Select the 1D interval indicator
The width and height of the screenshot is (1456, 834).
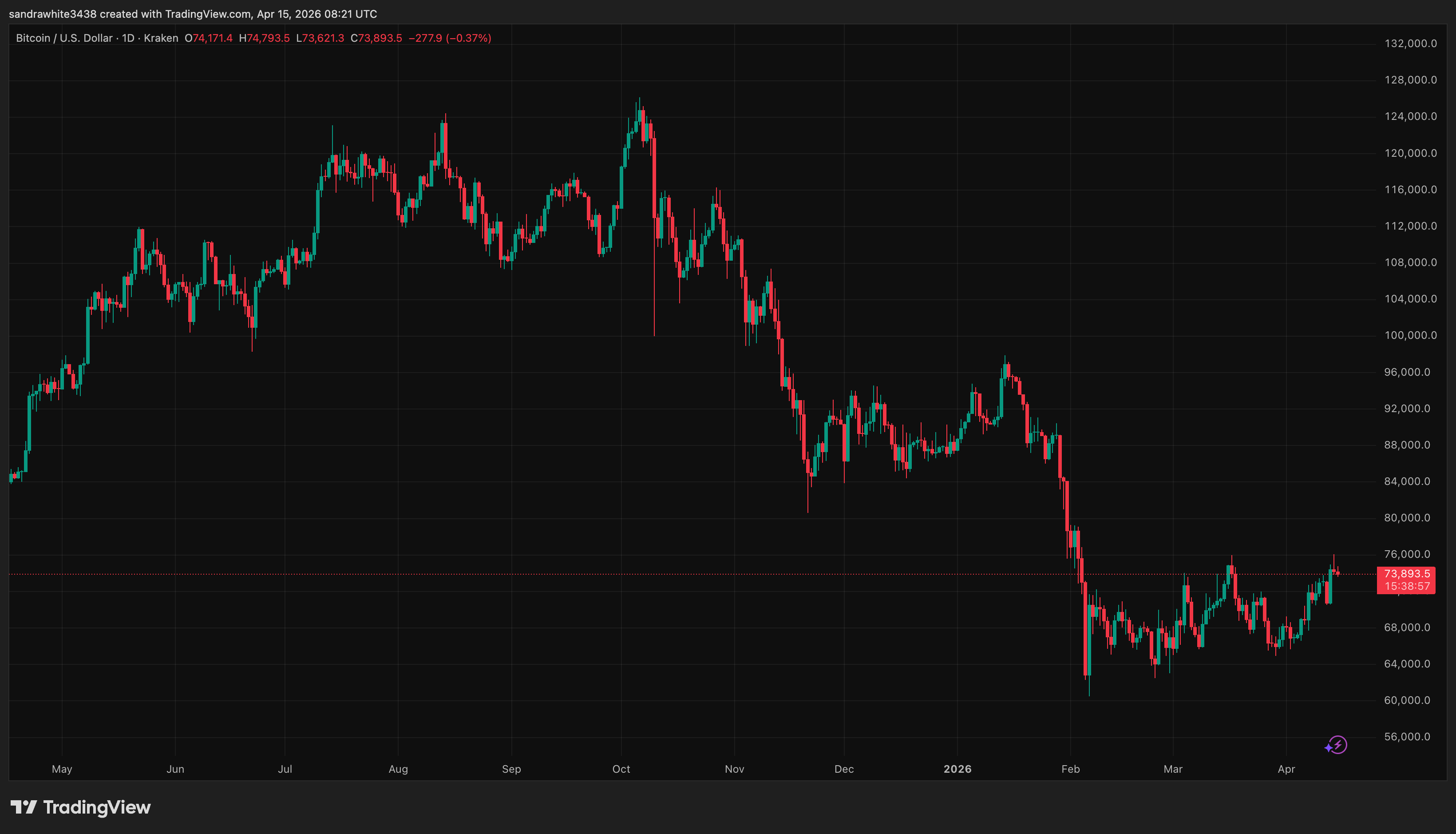[126, 38]
